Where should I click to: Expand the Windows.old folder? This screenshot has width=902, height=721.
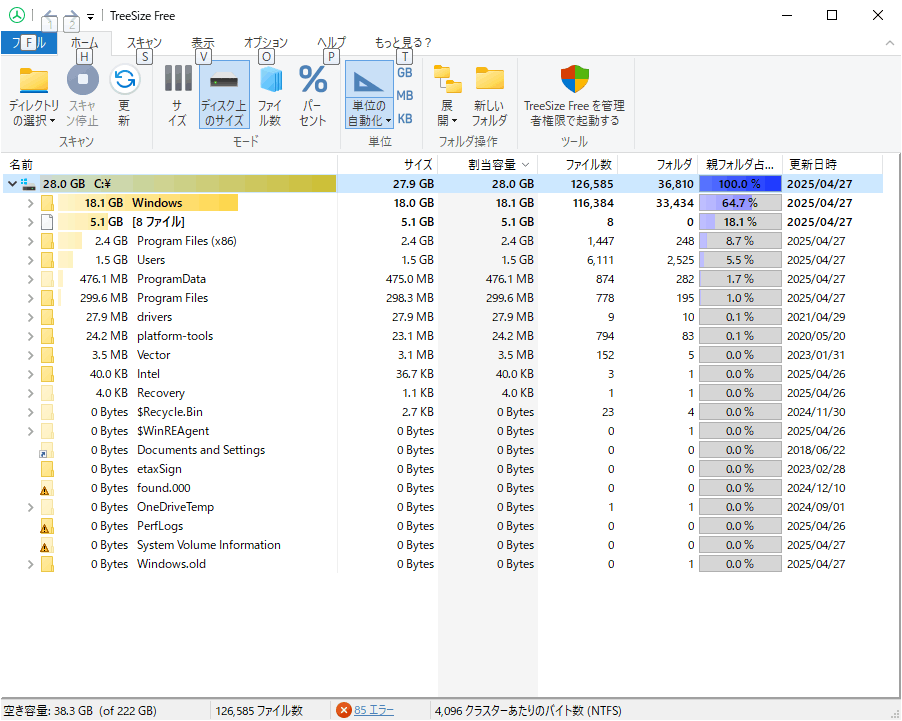[30, 564]
